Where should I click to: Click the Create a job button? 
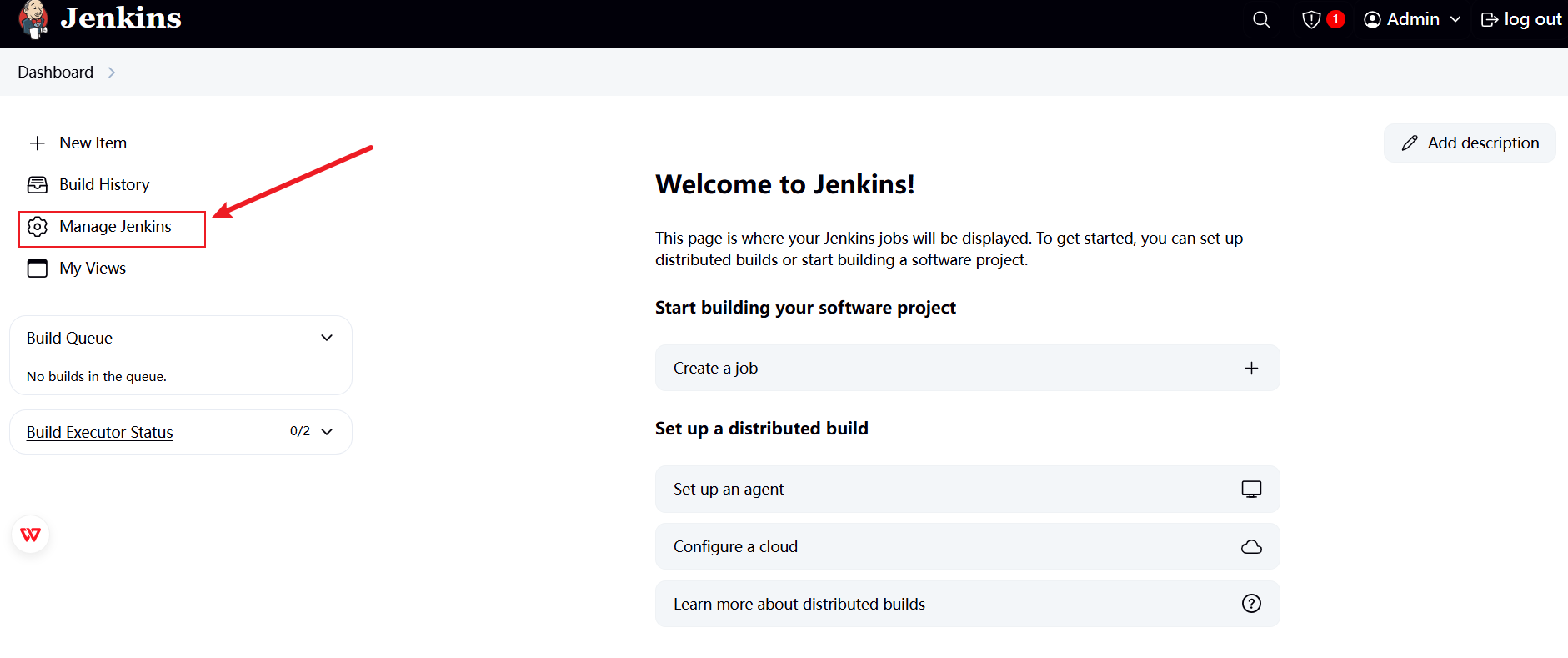pyautogui.click(x=967, y=368)
